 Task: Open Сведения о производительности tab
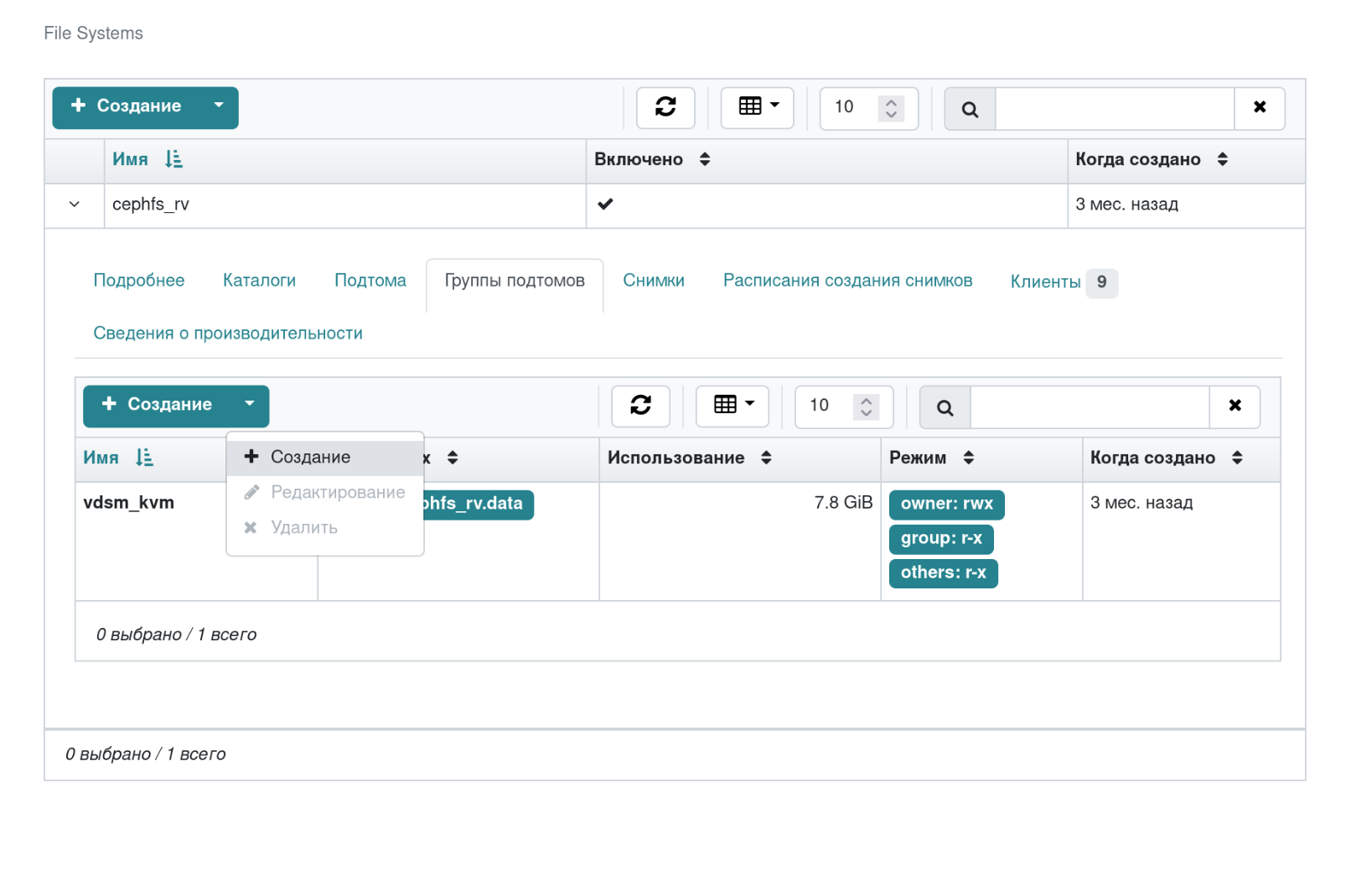click(228, 334)
